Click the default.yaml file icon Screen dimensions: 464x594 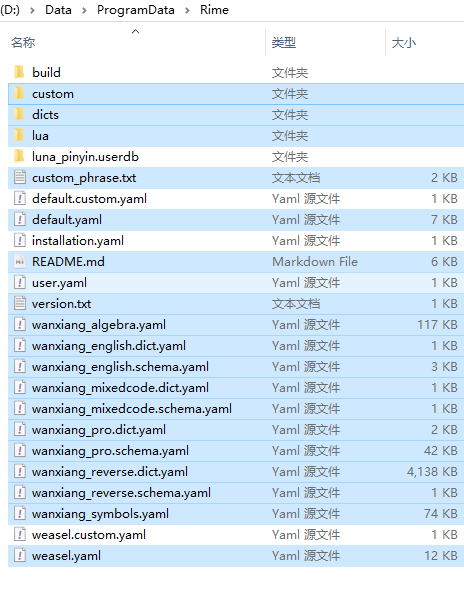[x=20, y=219]
